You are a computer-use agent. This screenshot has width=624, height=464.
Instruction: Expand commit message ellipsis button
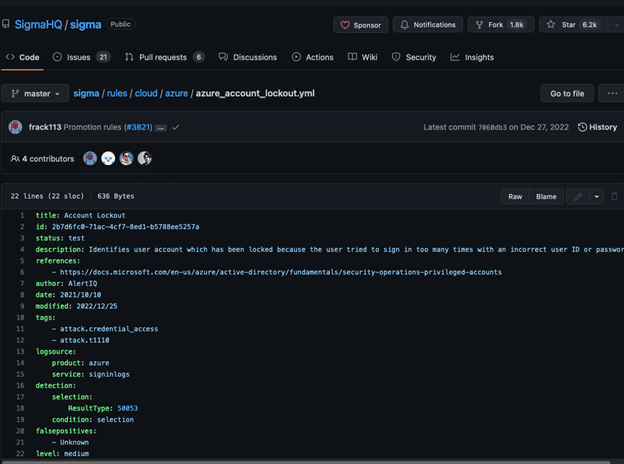[161, 128]
